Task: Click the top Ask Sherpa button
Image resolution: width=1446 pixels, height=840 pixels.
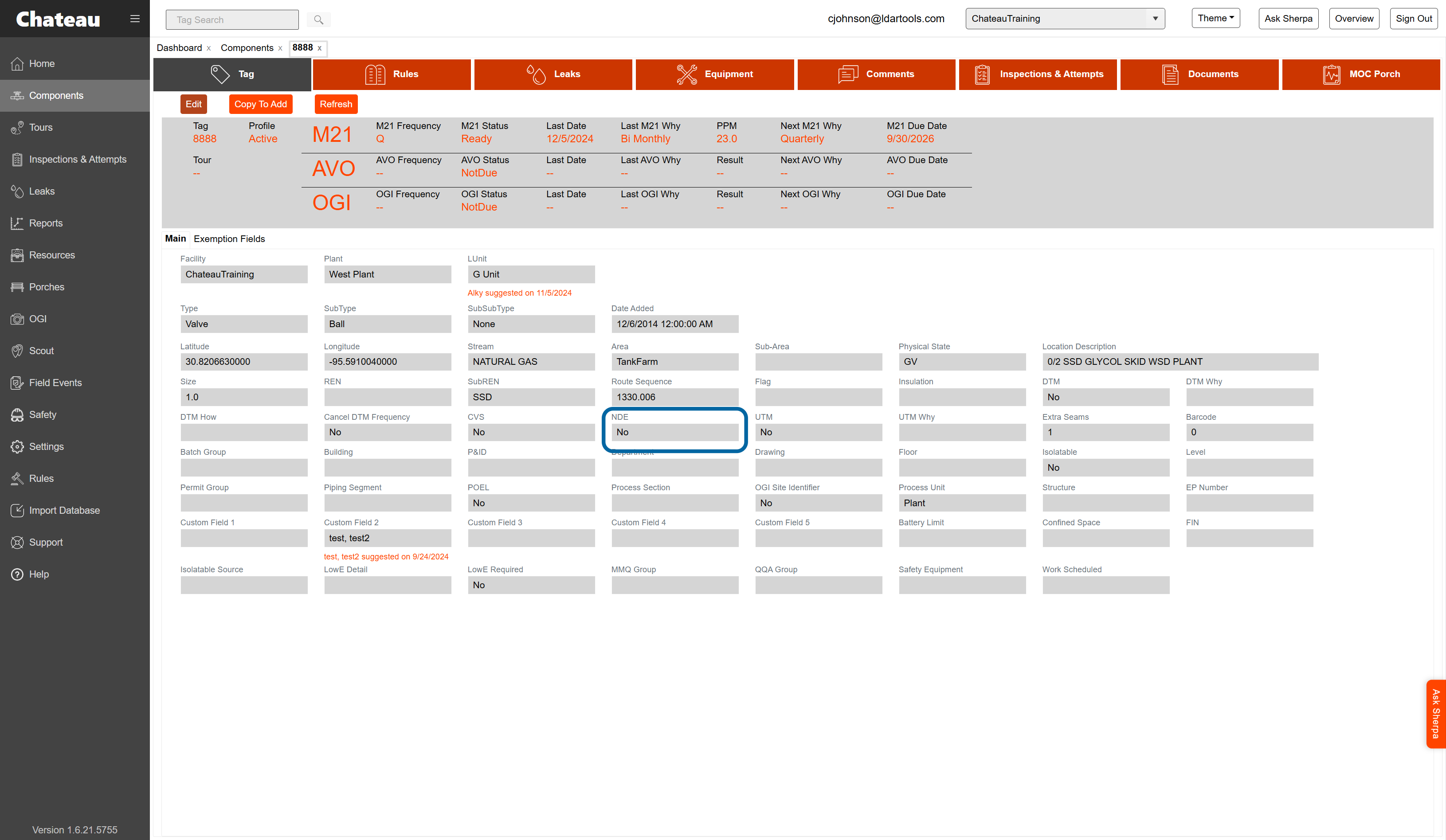Action: 1288,18
